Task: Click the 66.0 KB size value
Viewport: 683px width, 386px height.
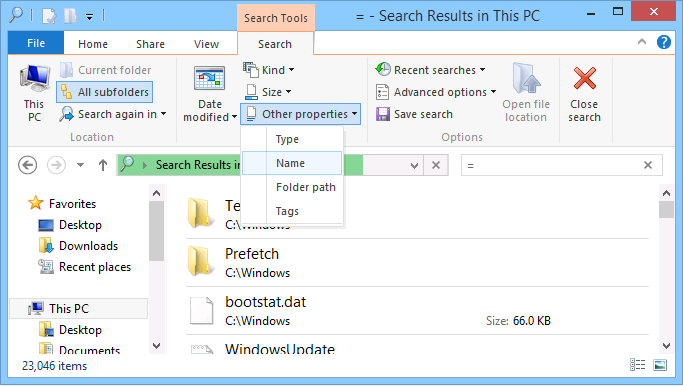Action: pos(532,321)
